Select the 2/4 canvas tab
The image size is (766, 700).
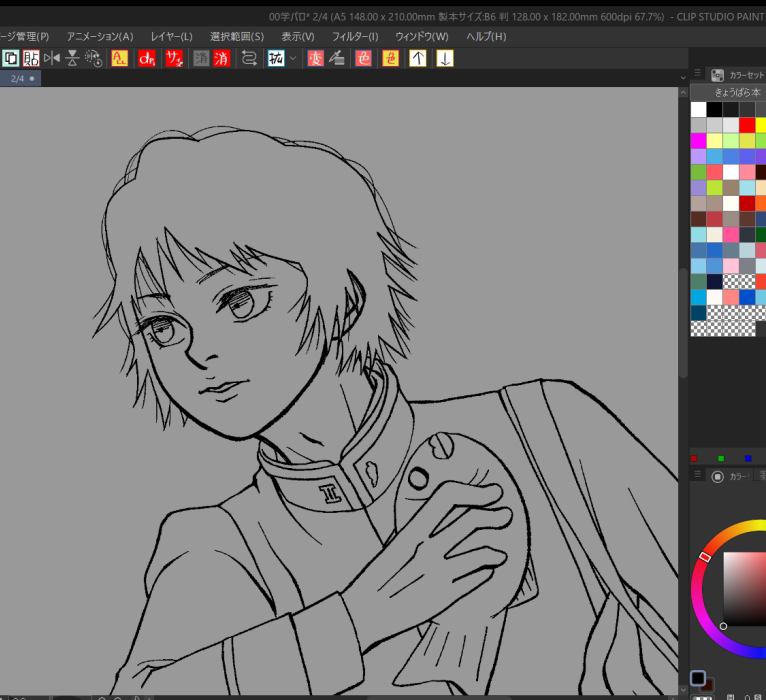click(x=20, y=78)
